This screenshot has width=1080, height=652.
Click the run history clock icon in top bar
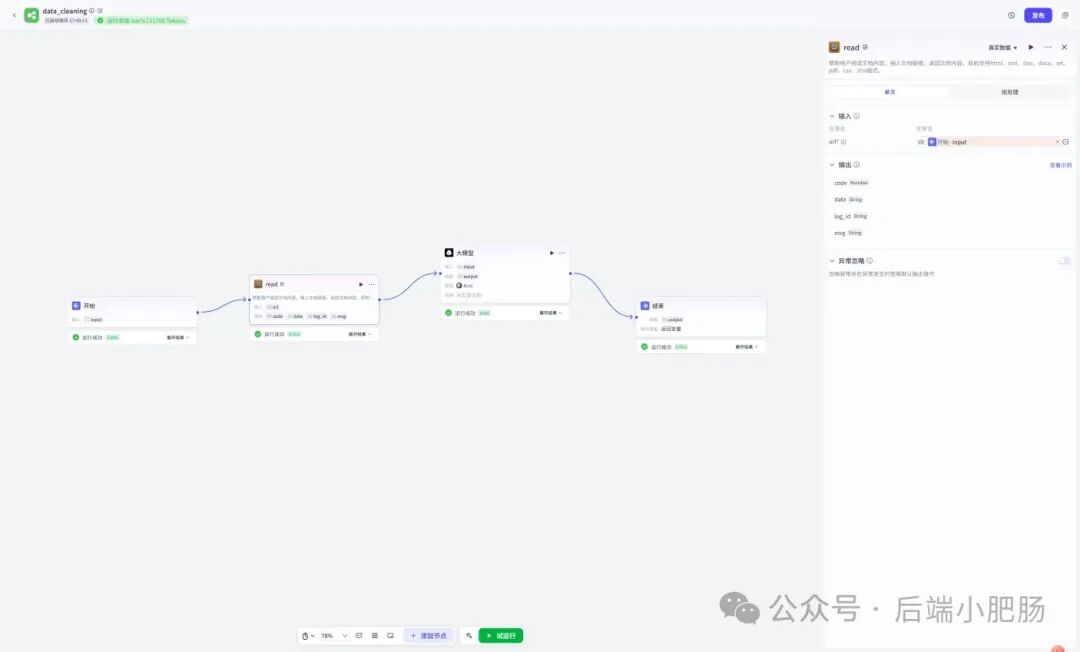tap(1011, 15)
